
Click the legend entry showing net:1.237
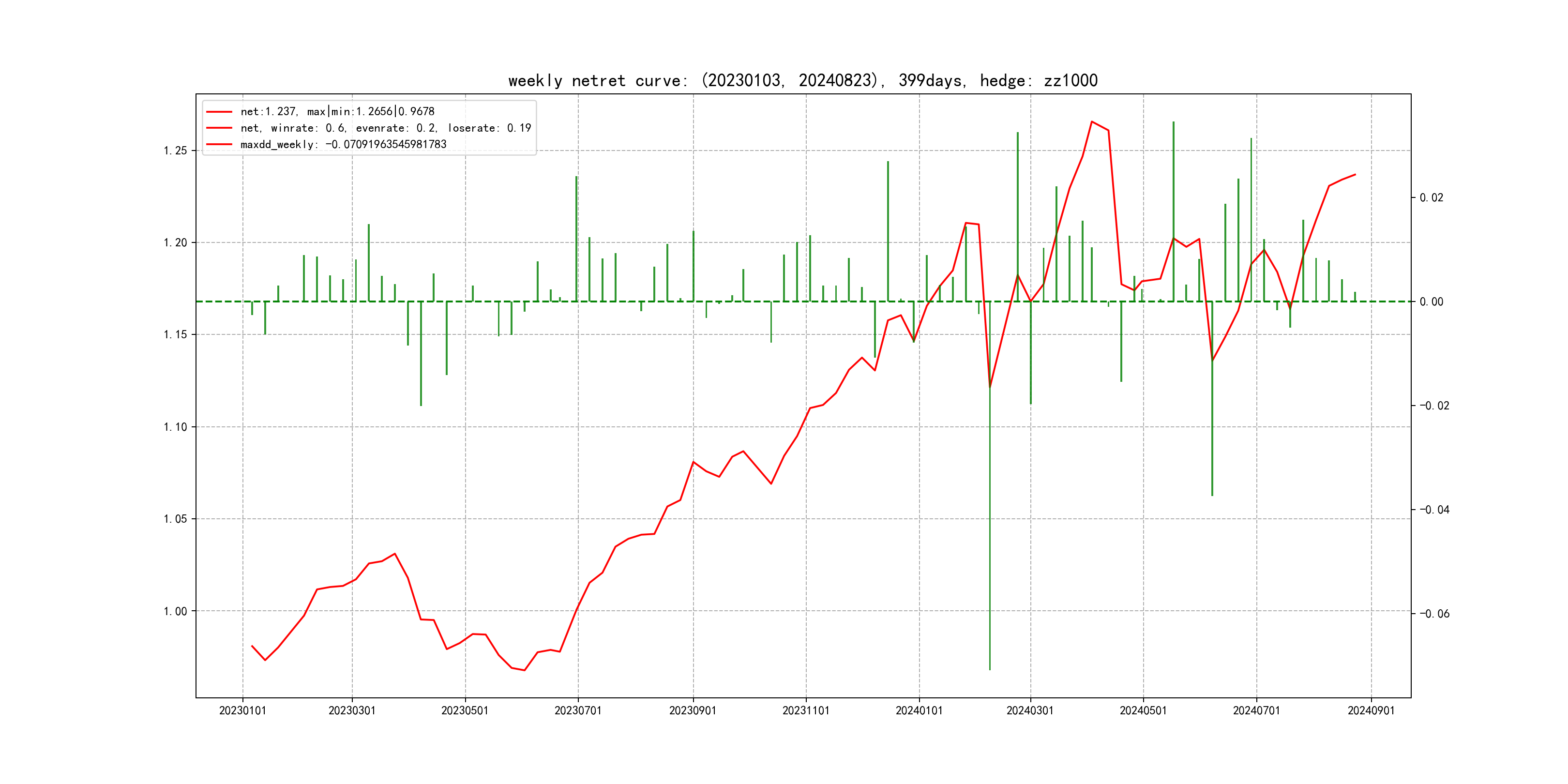pyautogui.click(x=337, y=111)
